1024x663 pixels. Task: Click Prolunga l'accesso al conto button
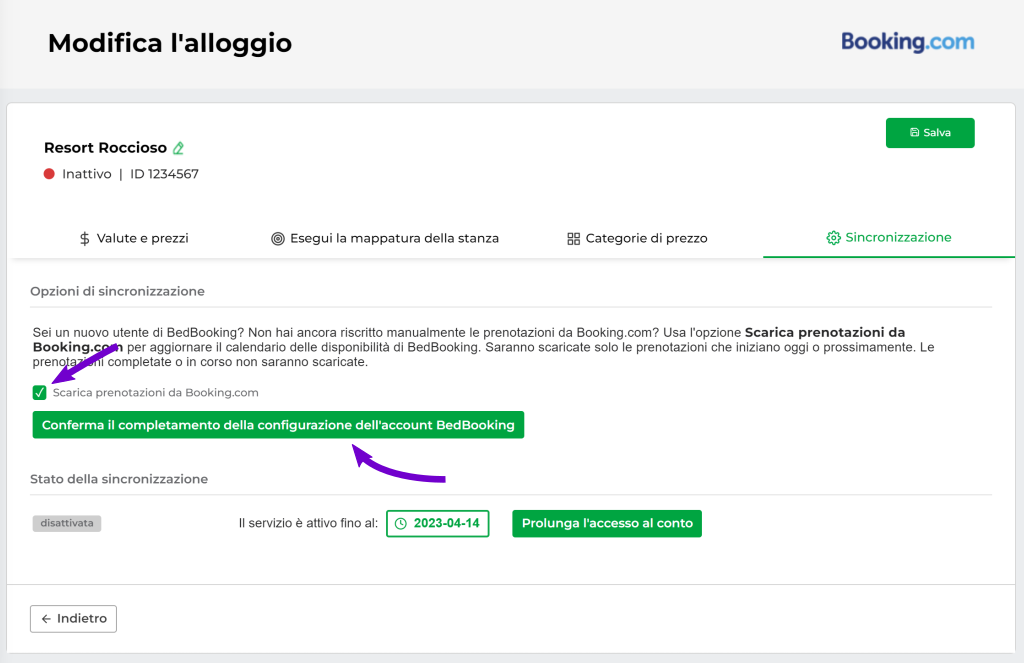(607, 523)
